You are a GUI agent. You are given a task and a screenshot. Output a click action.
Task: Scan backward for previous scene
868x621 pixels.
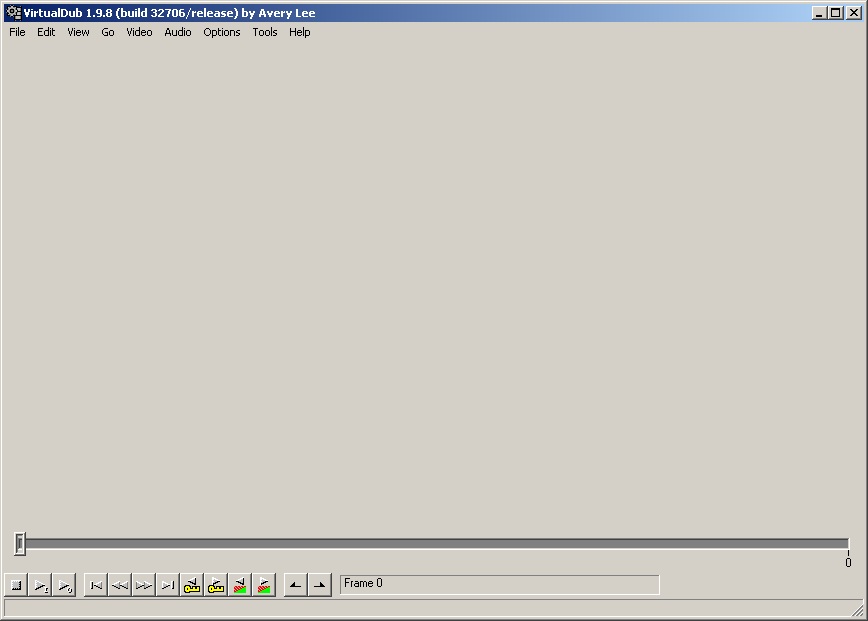click(240, 585)
